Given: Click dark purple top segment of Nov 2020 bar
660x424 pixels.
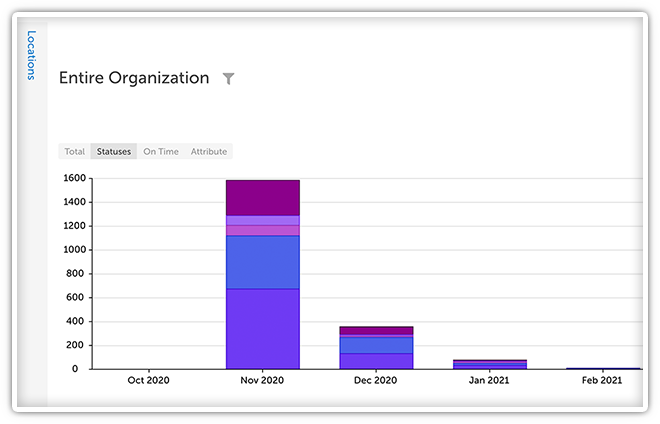Looking at the screenshot, I should pyautogui.click(x=262, y=197).
